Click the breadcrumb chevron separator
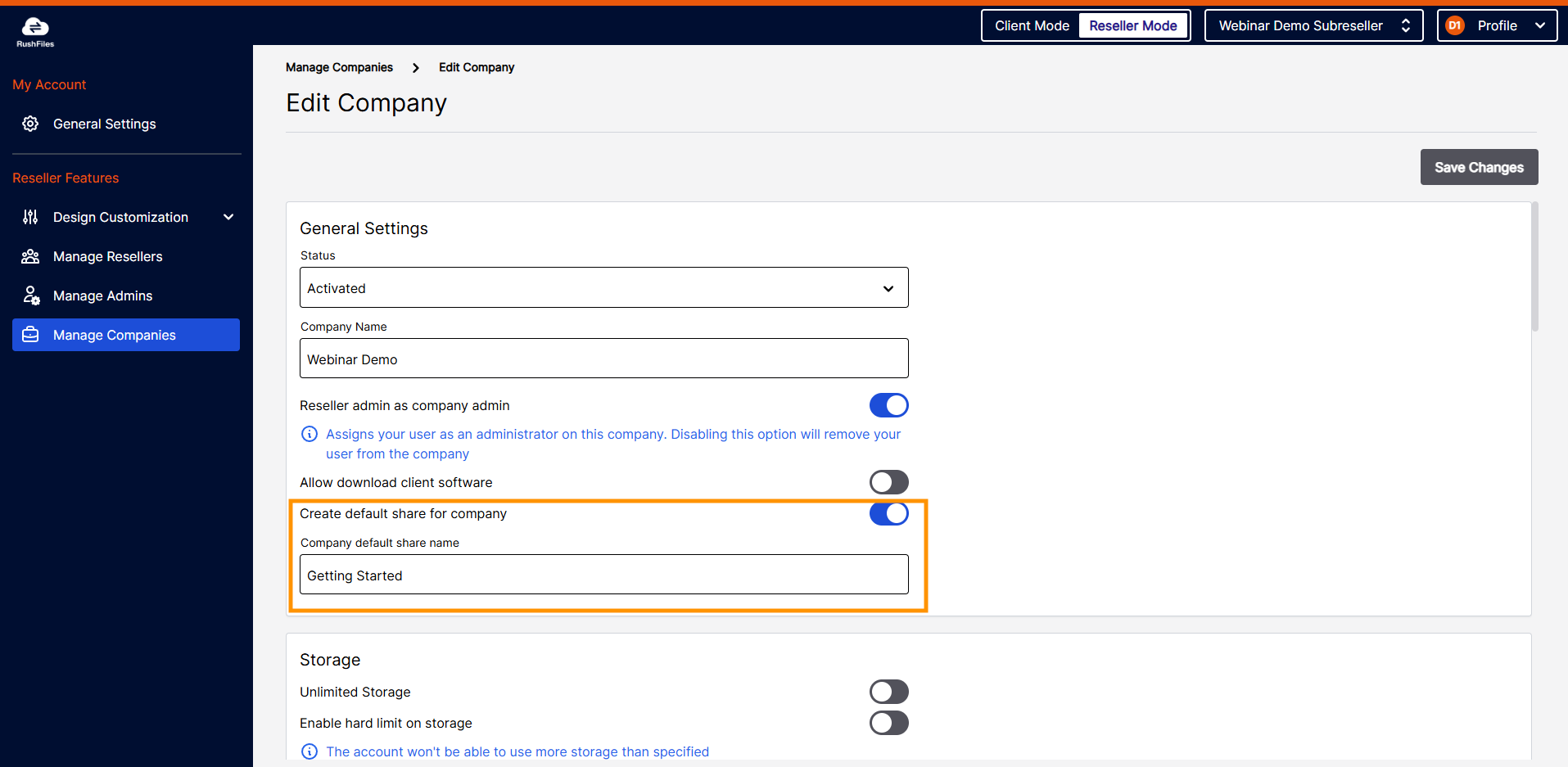This screenshot has height=767, width=1568. [416, 68]
